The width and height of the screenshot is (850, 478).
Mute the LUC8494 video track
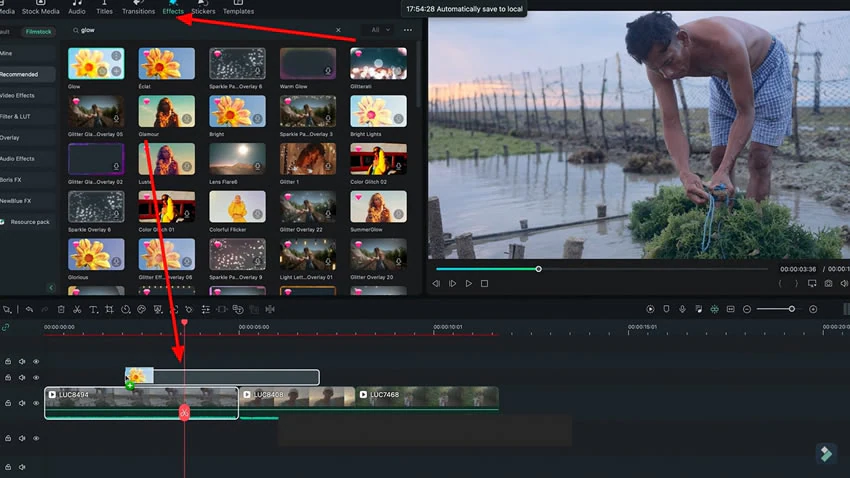pos(22,403)
